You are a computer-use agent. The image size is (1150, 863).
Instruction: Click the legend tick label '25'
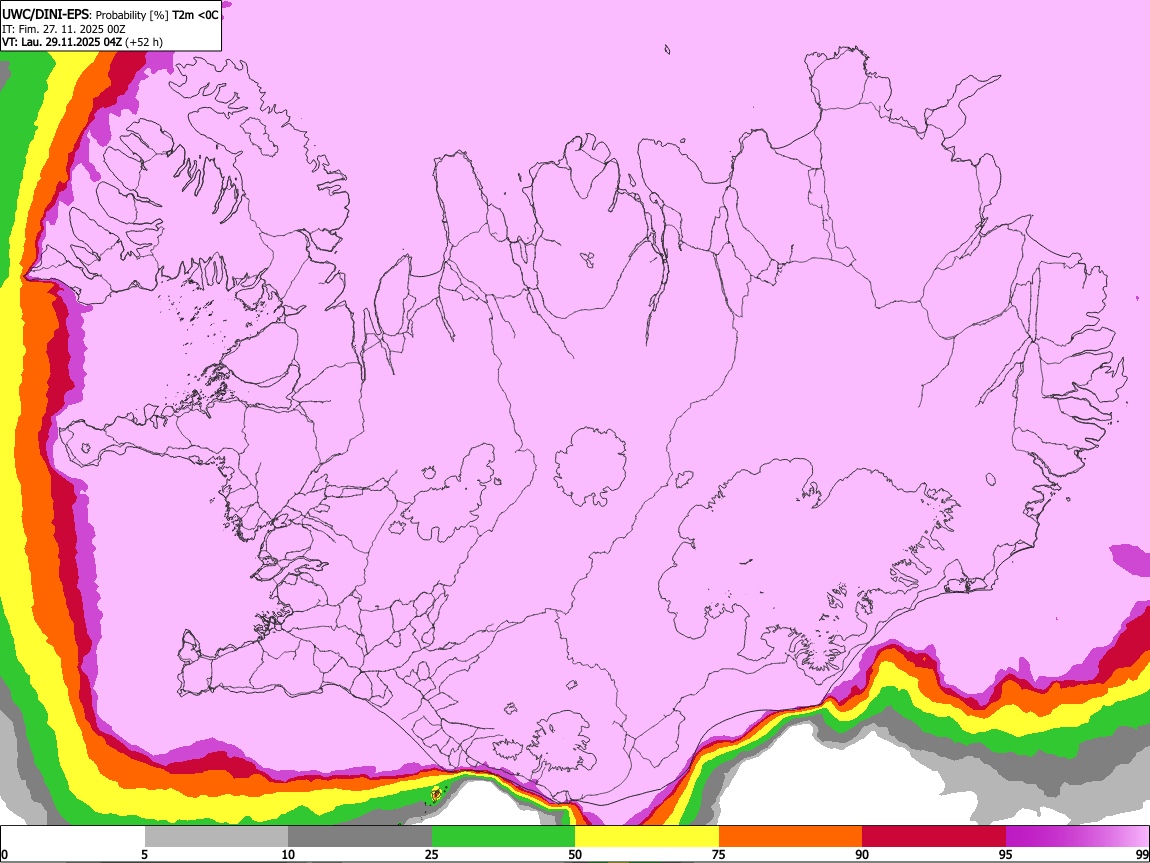[x=432, y=854]
